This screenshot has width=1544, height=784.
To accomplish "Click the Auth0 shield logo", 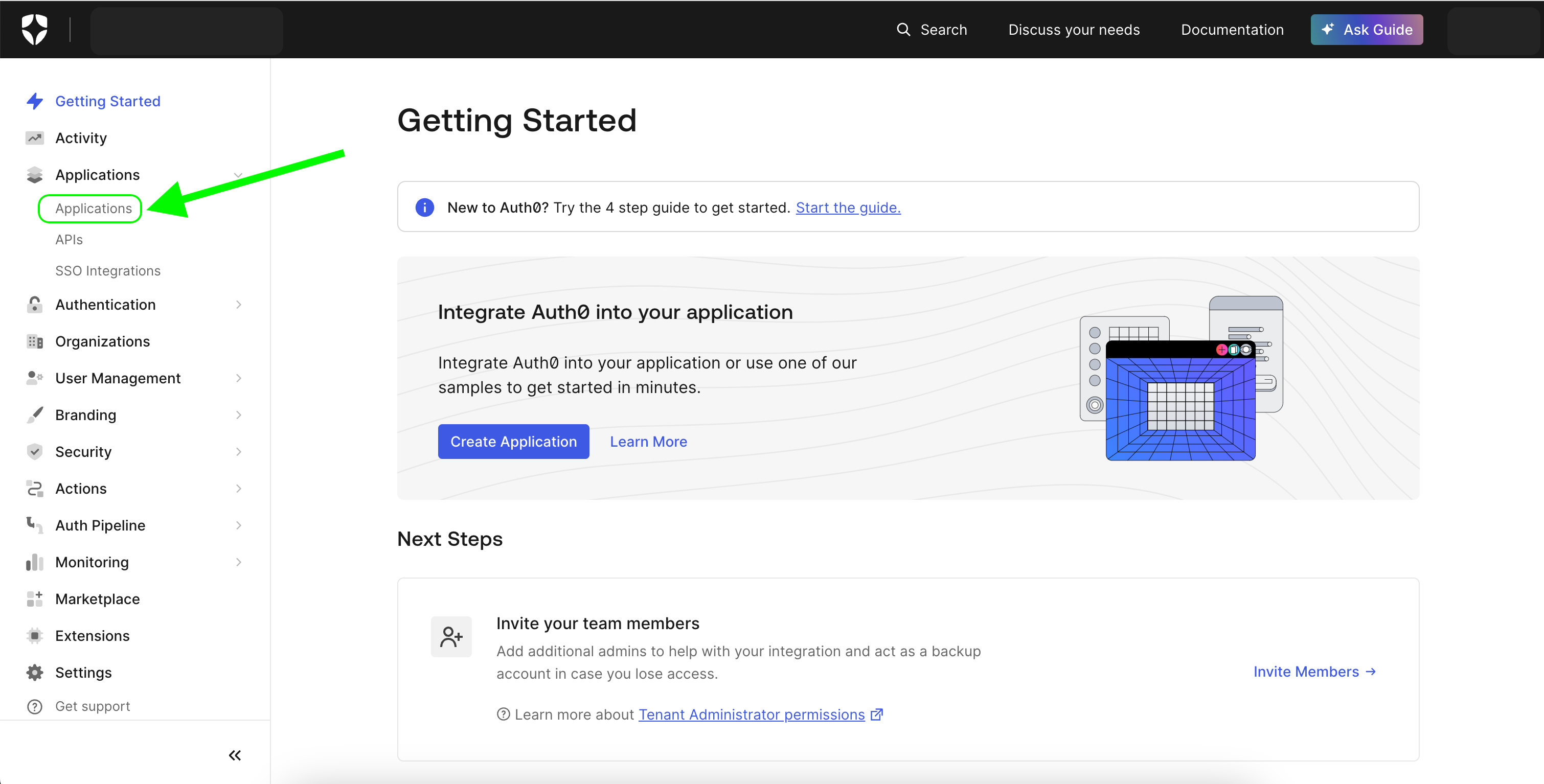I will [x=34, y=29].
